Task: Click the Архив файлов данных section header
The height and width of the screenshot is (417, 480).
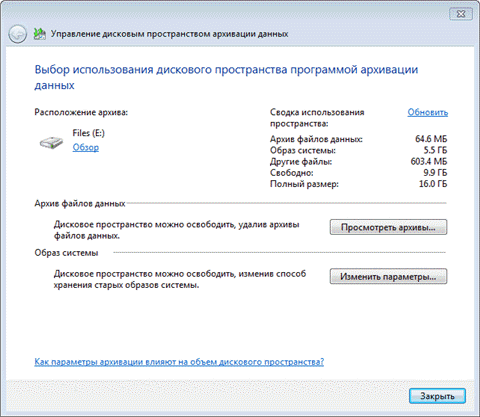Action: [x=80, y=203]
